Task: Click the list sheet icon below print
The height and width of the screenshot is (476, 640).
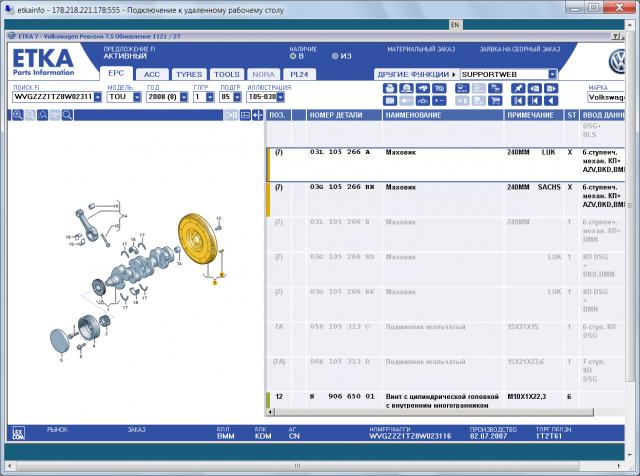Action: 390,100
